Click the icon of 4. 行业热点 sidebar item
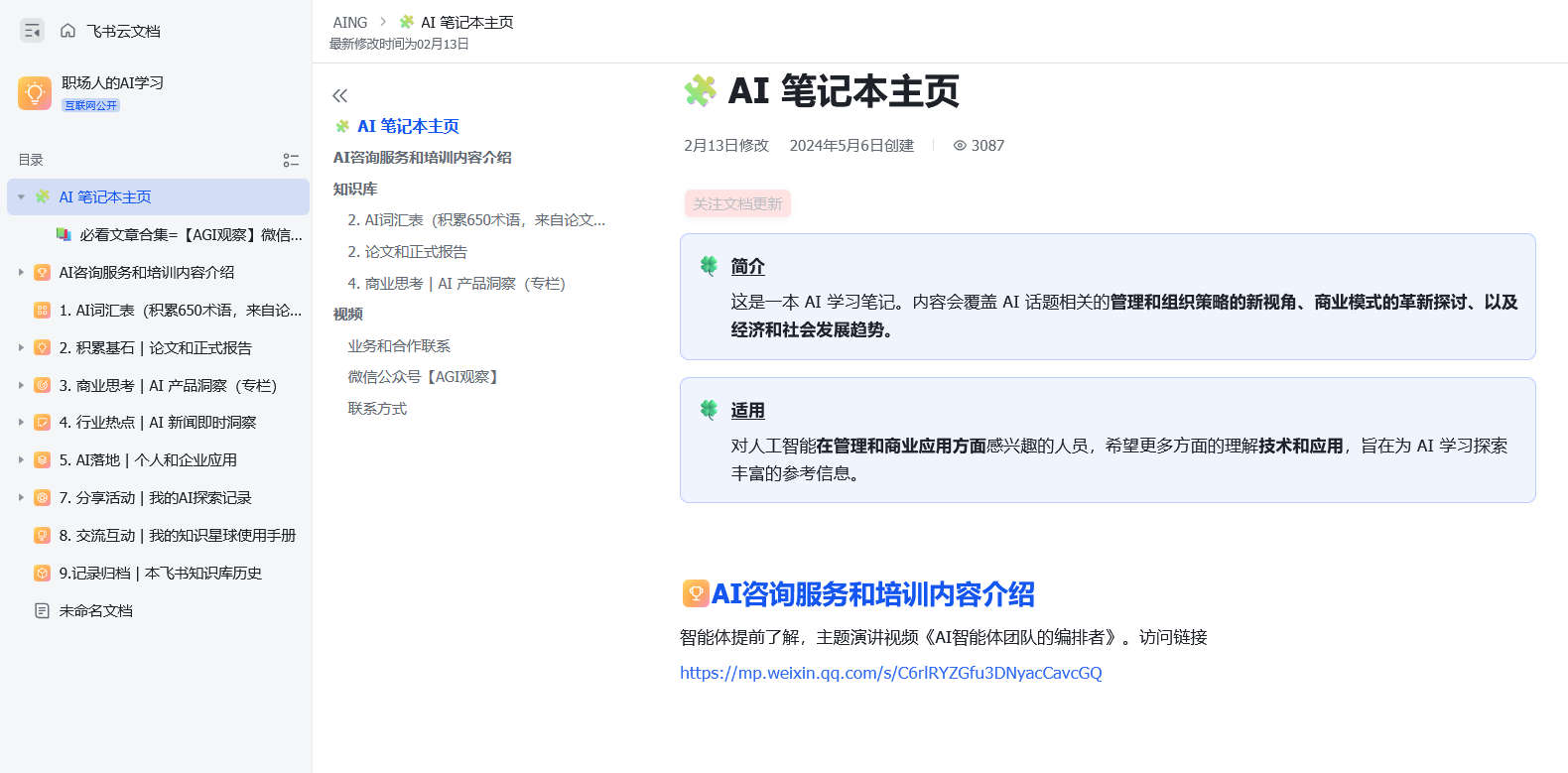 click(42, 422)
